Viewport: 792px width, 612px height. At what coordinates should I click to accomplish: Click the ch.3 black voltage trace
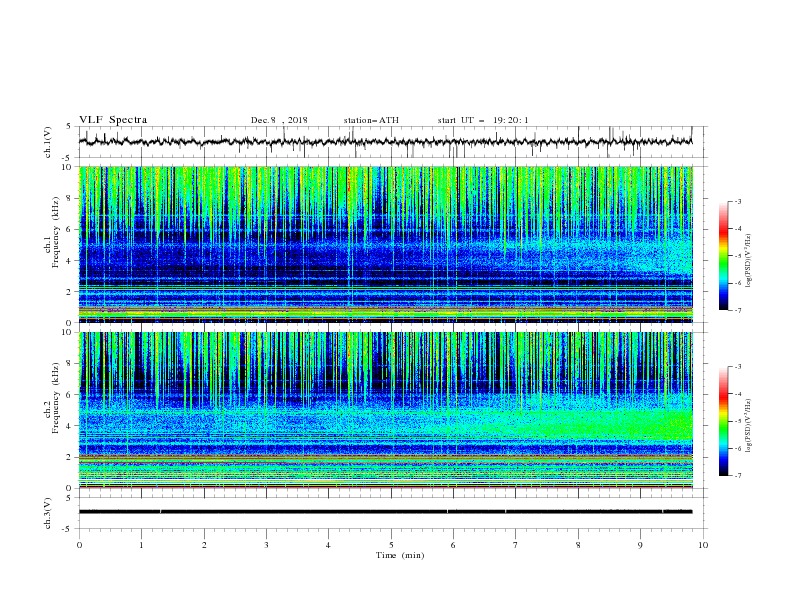tap(385, 512)
